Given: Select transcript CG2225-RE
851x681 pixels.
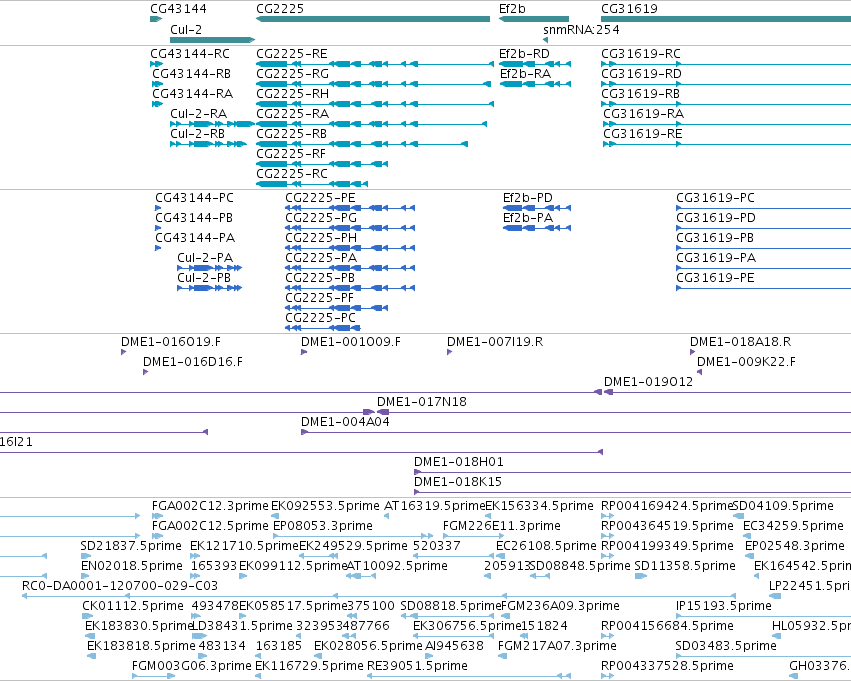Looking at the screenshot, I should [374, 64].
